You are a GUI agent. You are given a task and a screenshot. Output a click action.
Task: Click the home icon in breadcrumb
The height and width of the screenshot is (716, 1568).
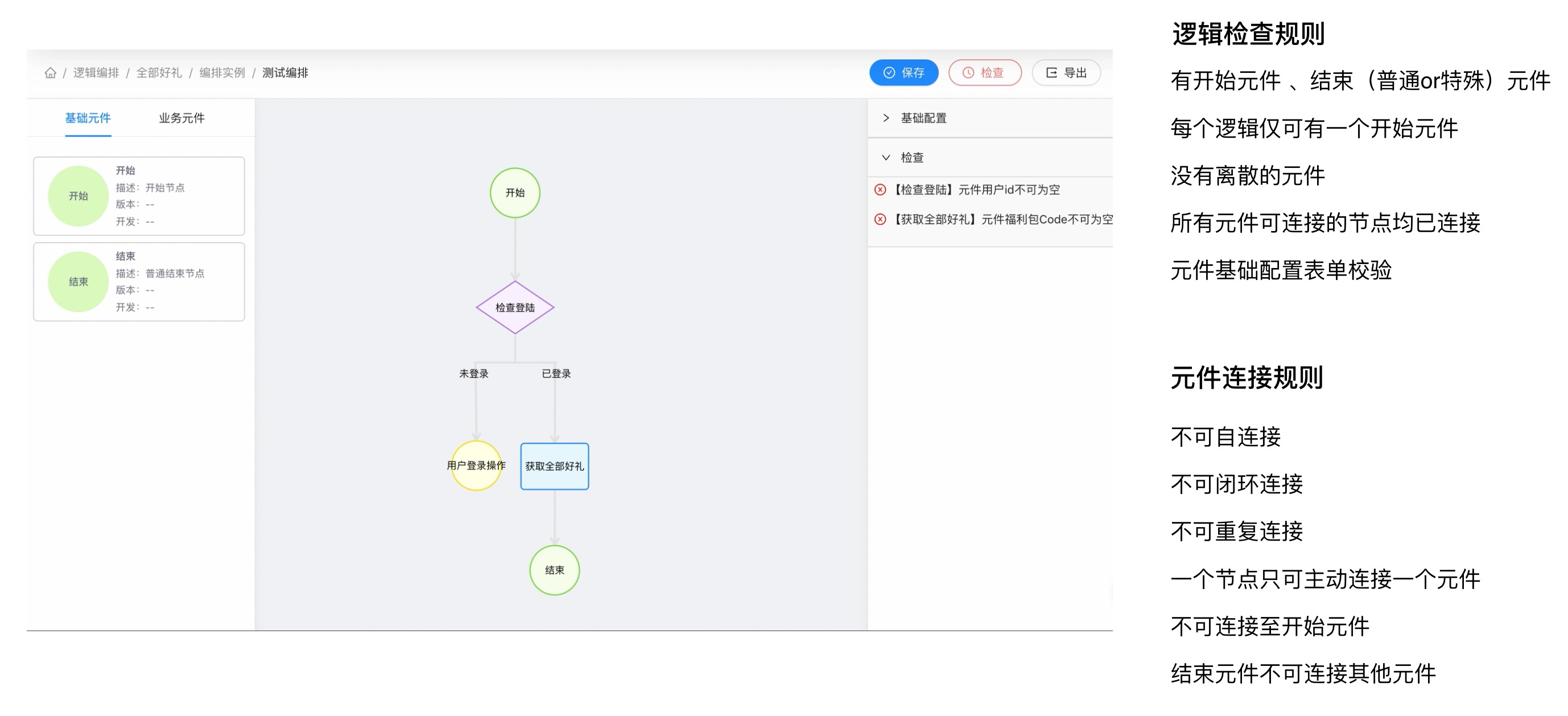(51, 73)
